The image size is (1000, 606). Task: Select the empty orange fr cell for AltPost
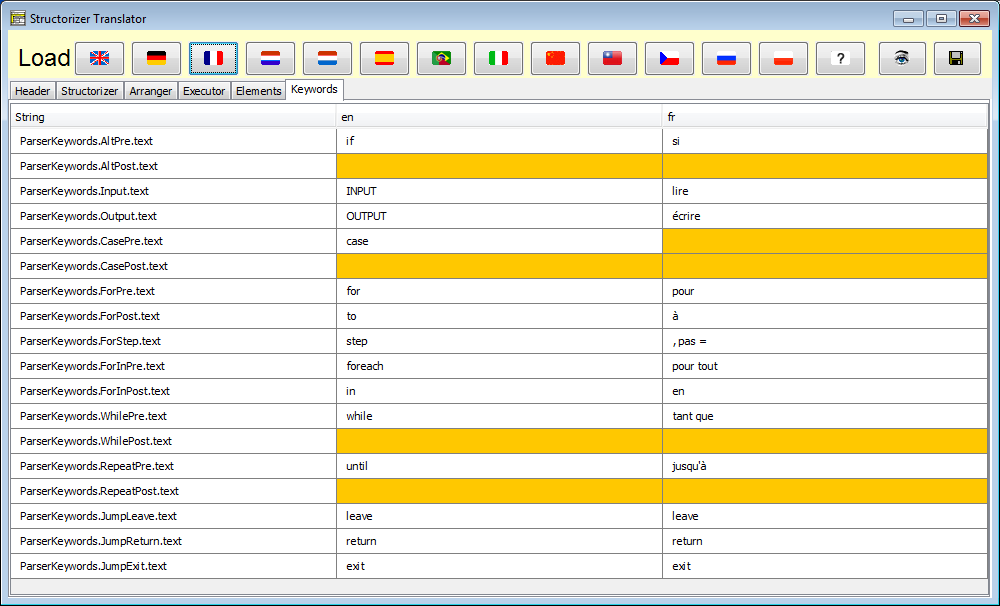coord(825,166)
